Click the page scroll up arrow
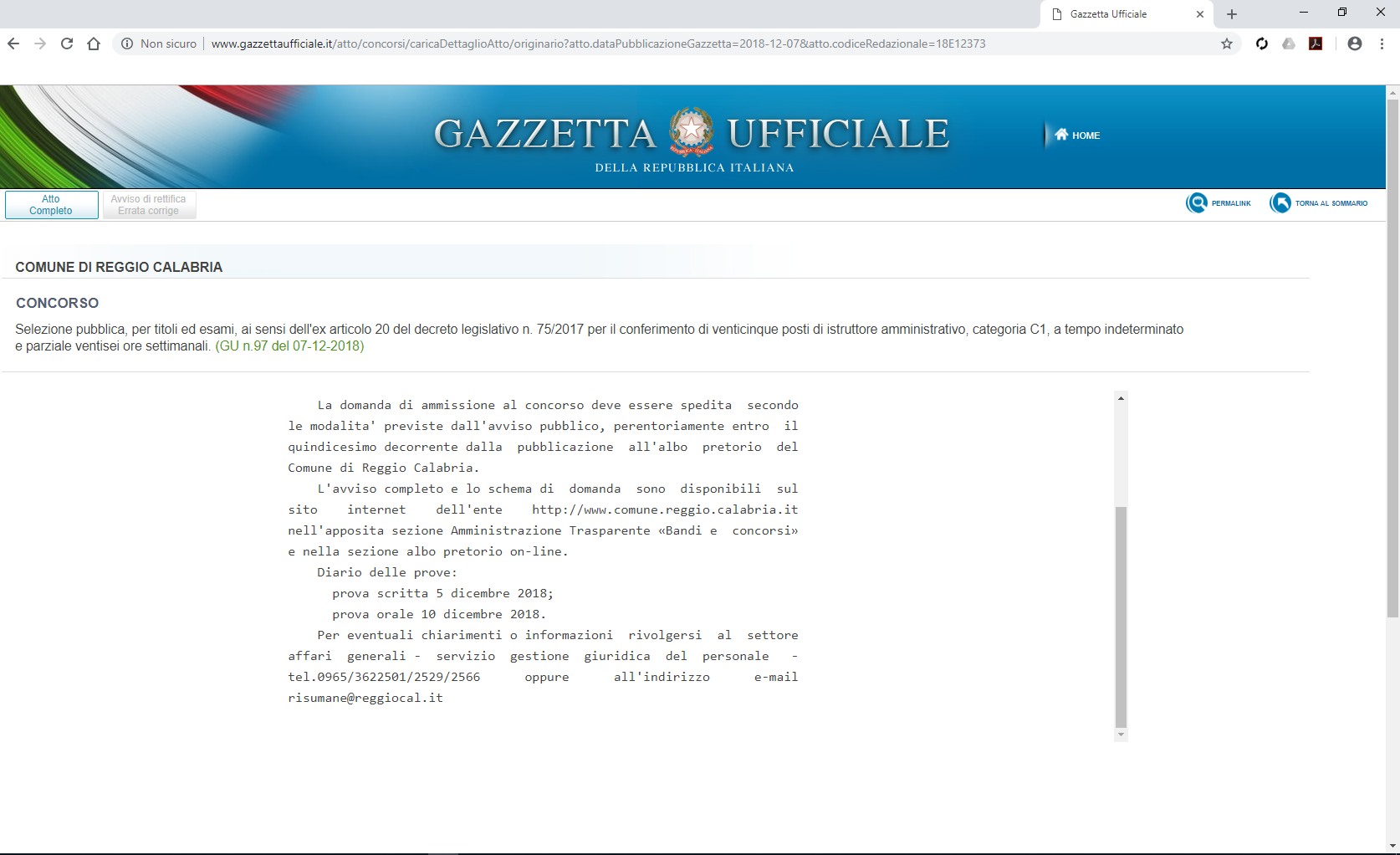This screenshot has width=1400, height=855. 1393,91
